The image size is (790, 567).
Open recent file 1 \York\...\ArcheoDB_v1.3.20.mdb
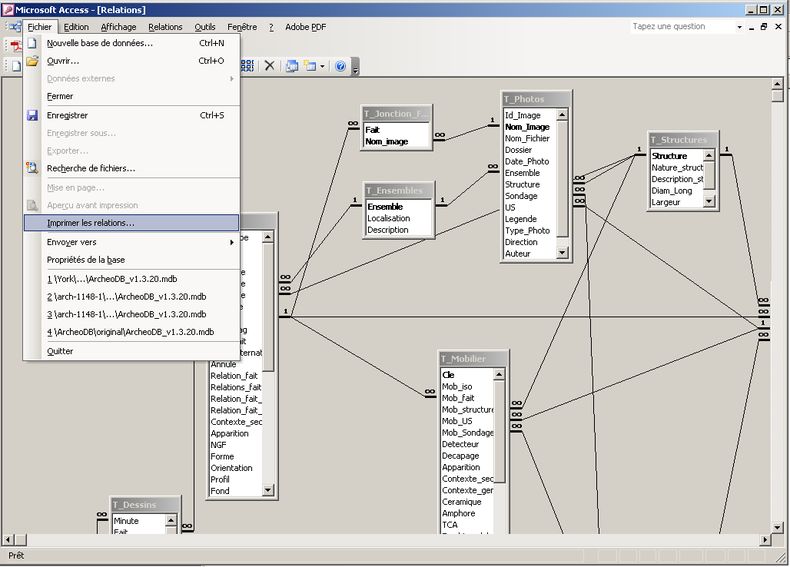[132, 279]
